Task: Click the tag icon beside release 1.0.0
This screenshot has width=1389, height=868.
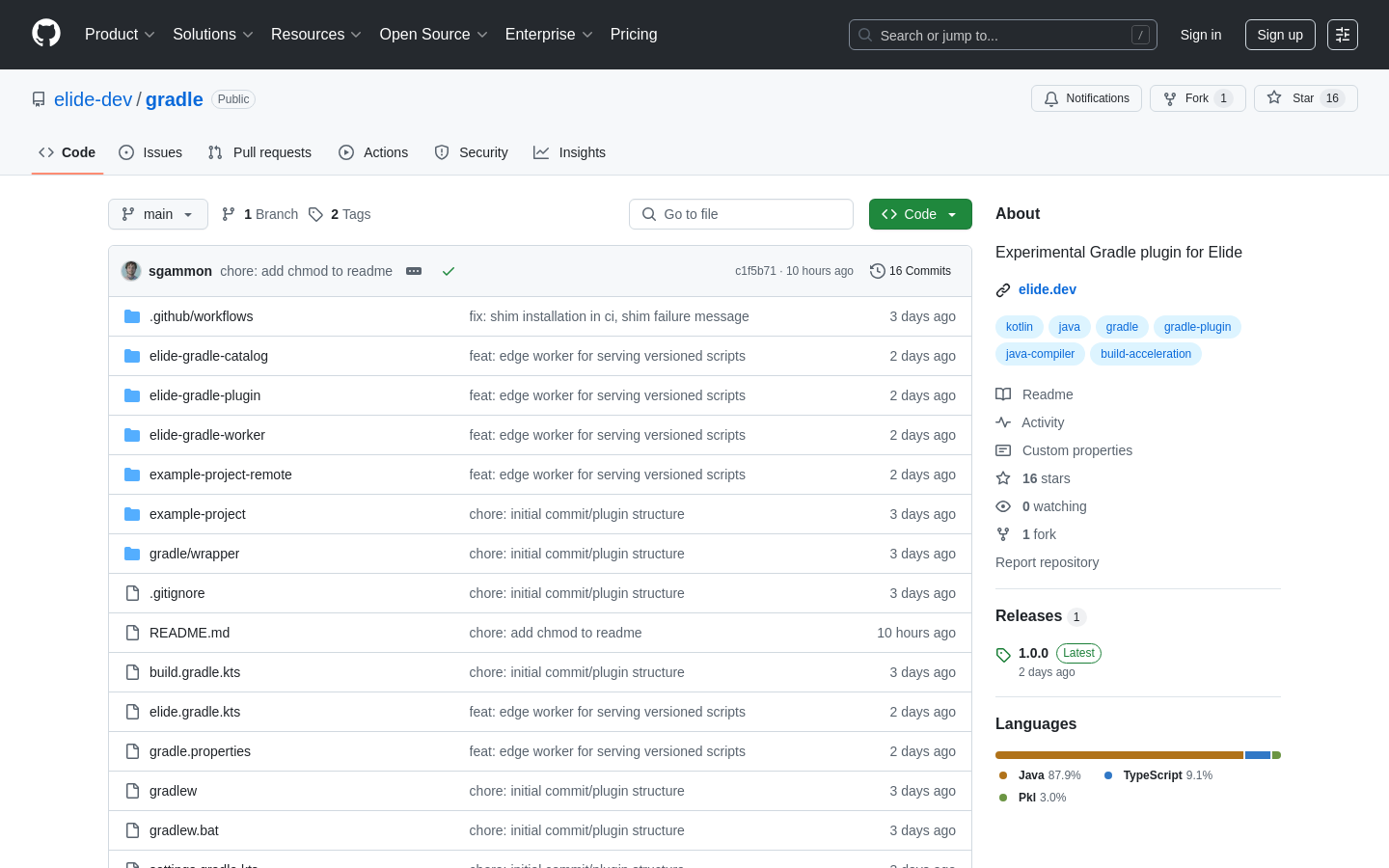Action: (x=1003, y=655)
